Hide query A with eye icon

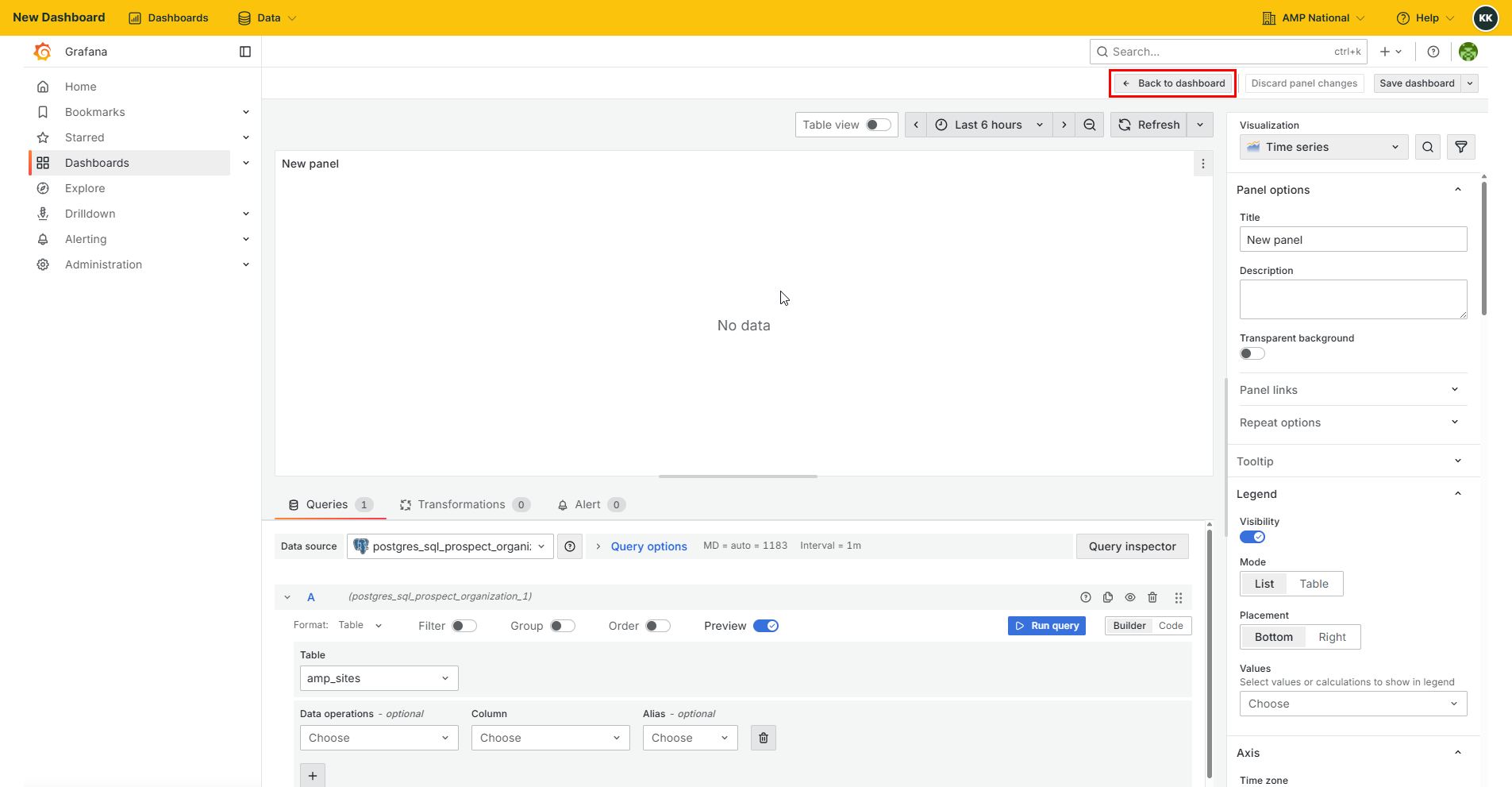(x=1130, y=597)
